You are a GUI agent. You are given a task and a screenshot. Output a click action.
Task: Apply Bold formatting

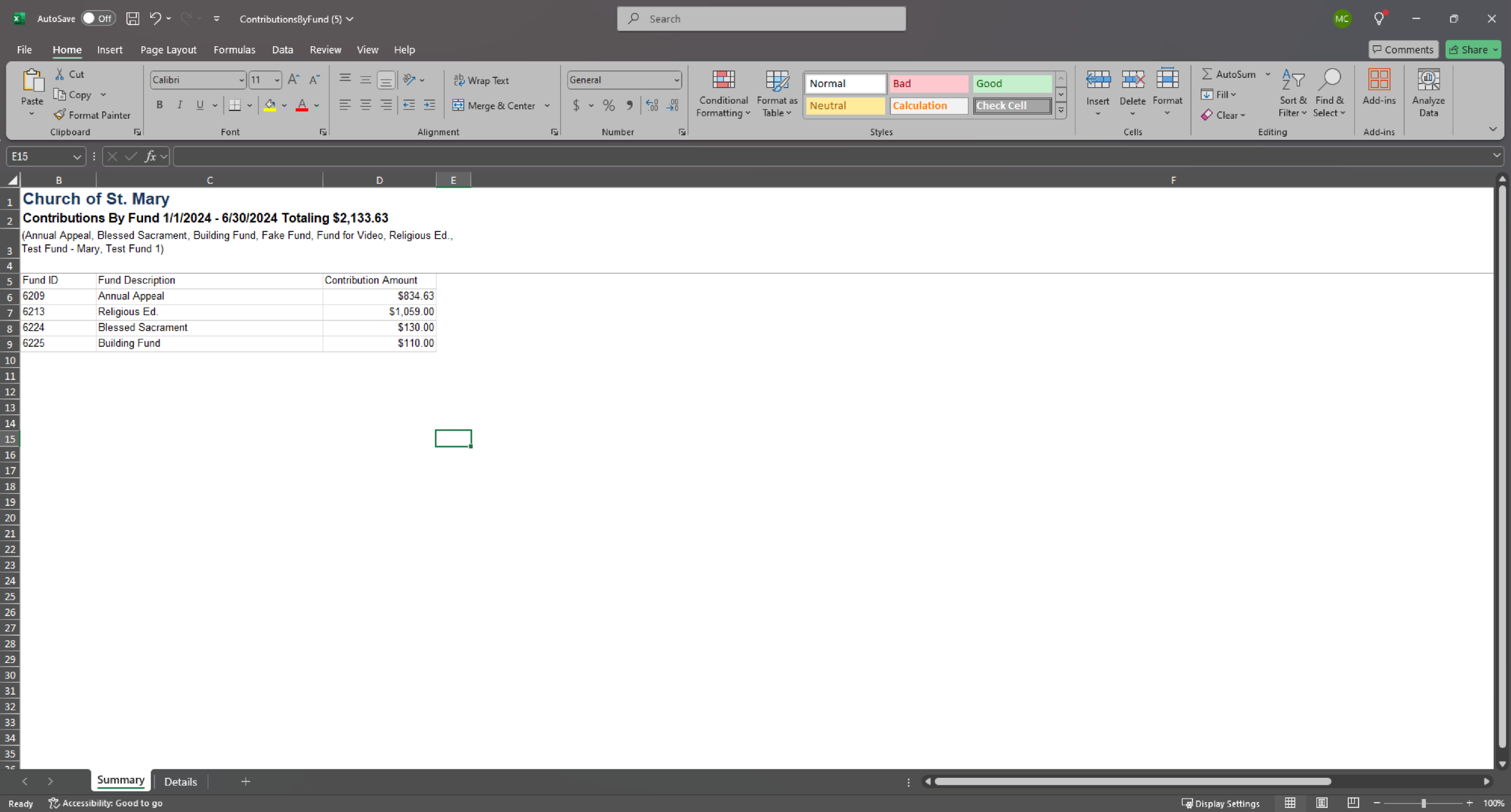pyautogui.click(x=160, y=105)
